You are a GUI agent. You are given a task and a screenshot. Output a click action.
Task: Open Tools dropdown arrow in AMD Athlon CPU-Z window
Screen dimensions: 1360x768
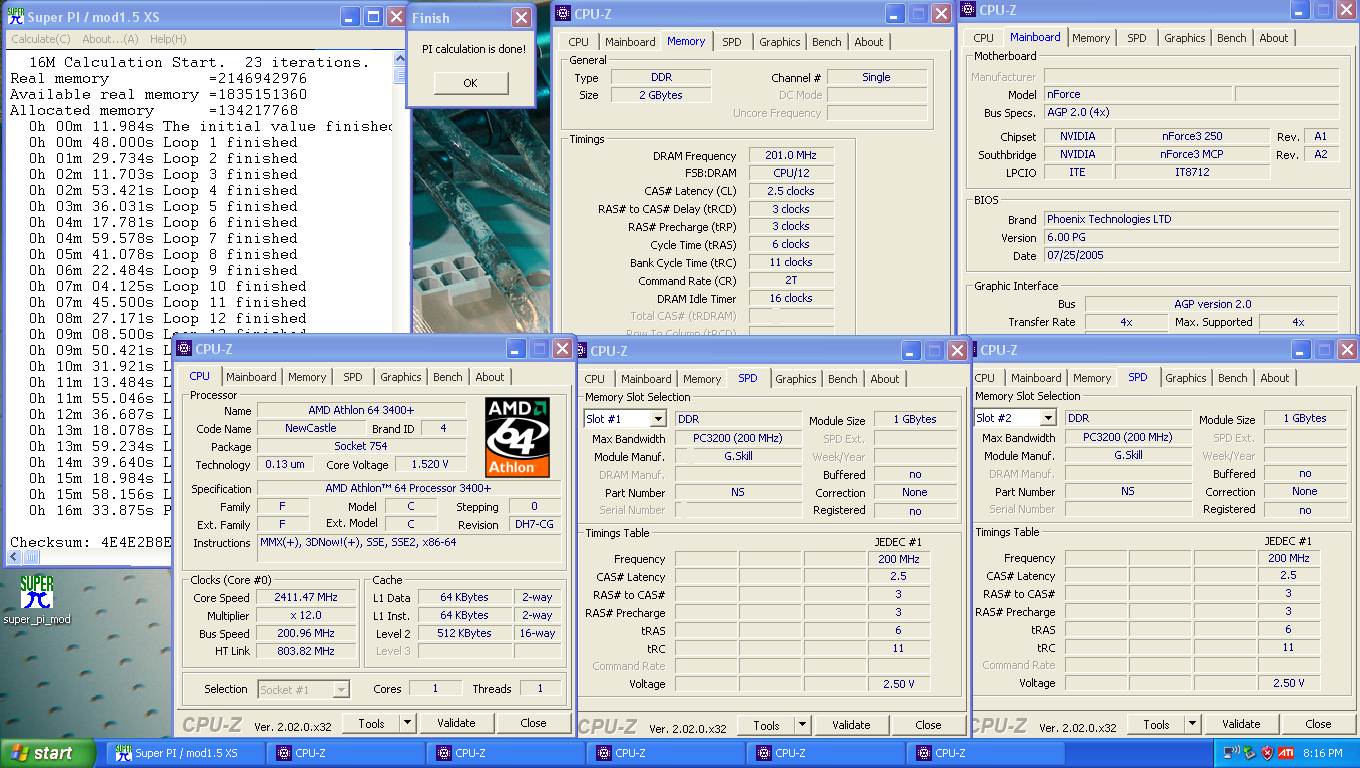pyautogui.click(x=407, y=723)
